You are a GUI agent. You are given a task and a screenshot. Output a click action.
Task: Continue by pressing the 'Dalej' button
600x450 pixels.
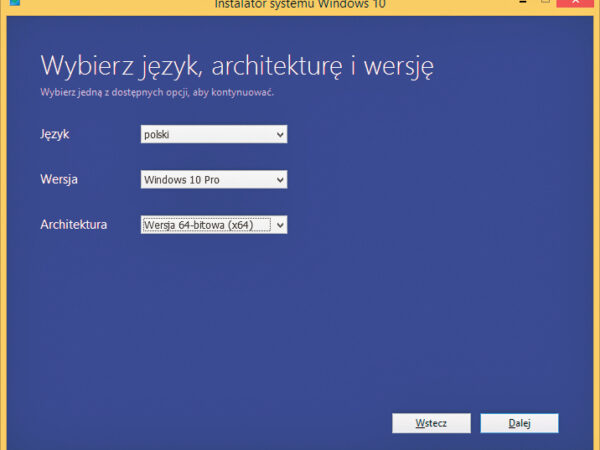pos(519,423)
